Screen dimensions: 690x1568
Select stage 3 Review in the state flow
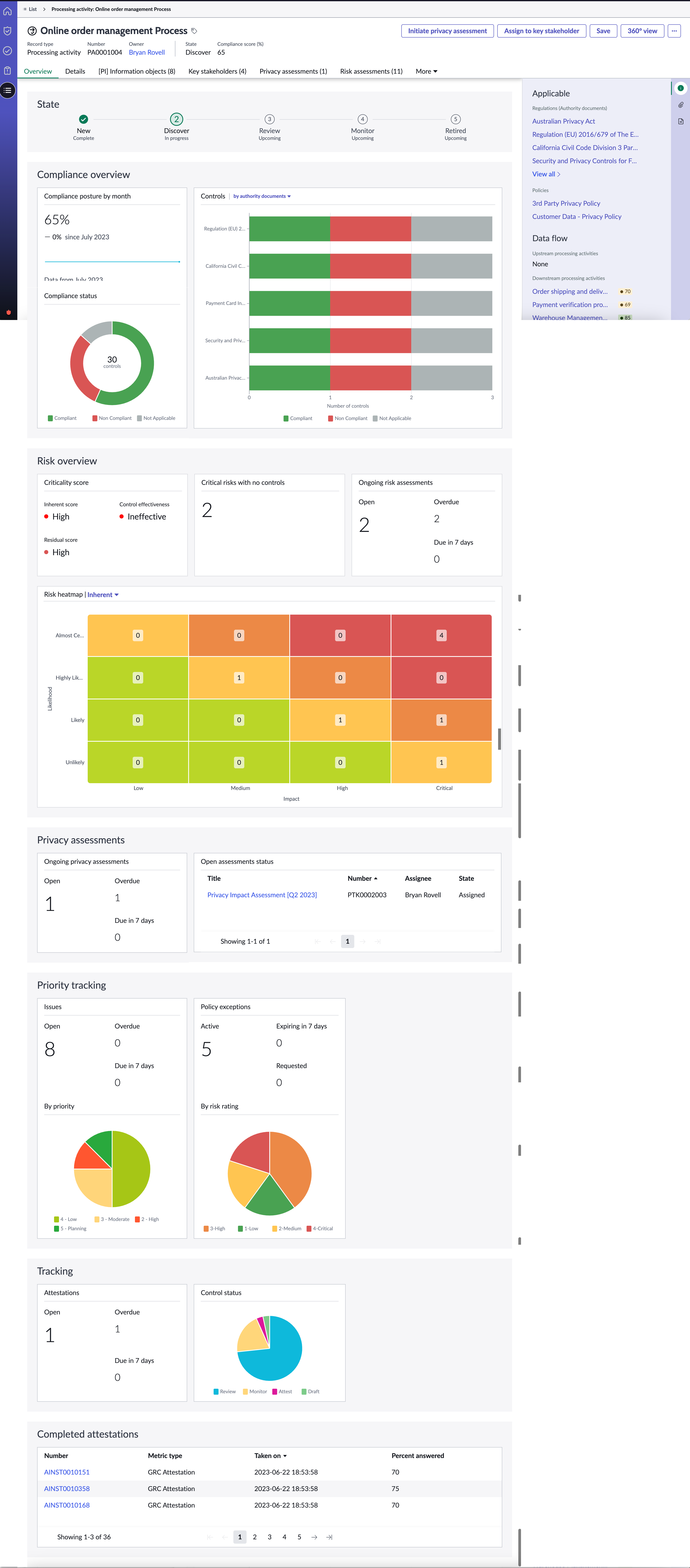[269, 119]
